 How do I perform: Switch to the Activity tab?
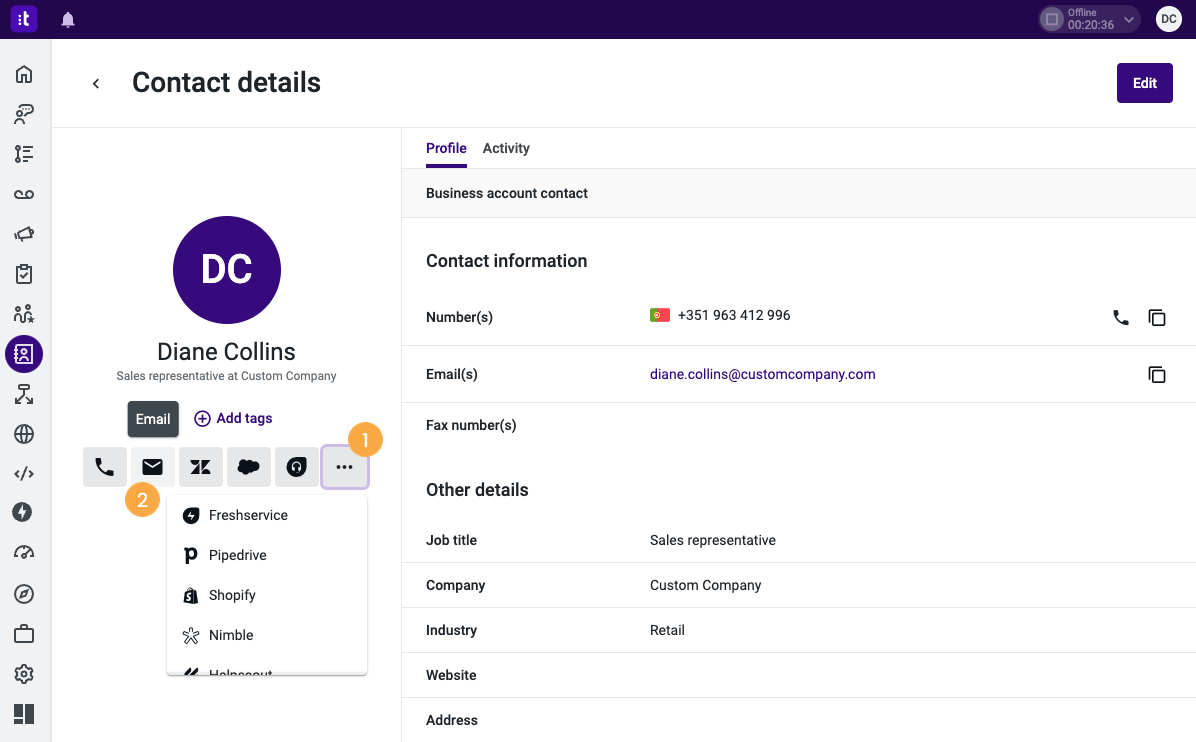click(505, 147)
